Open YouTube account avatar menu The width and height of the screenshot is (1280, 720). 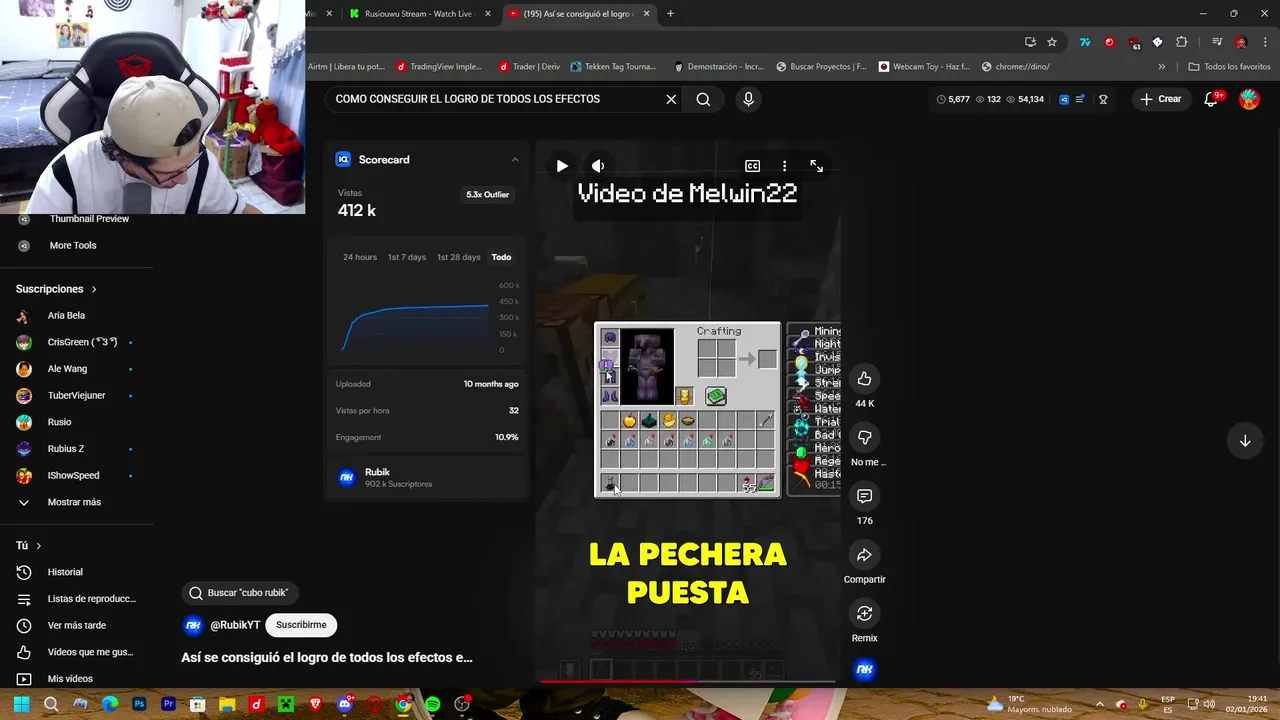[x=1249, y=99]
